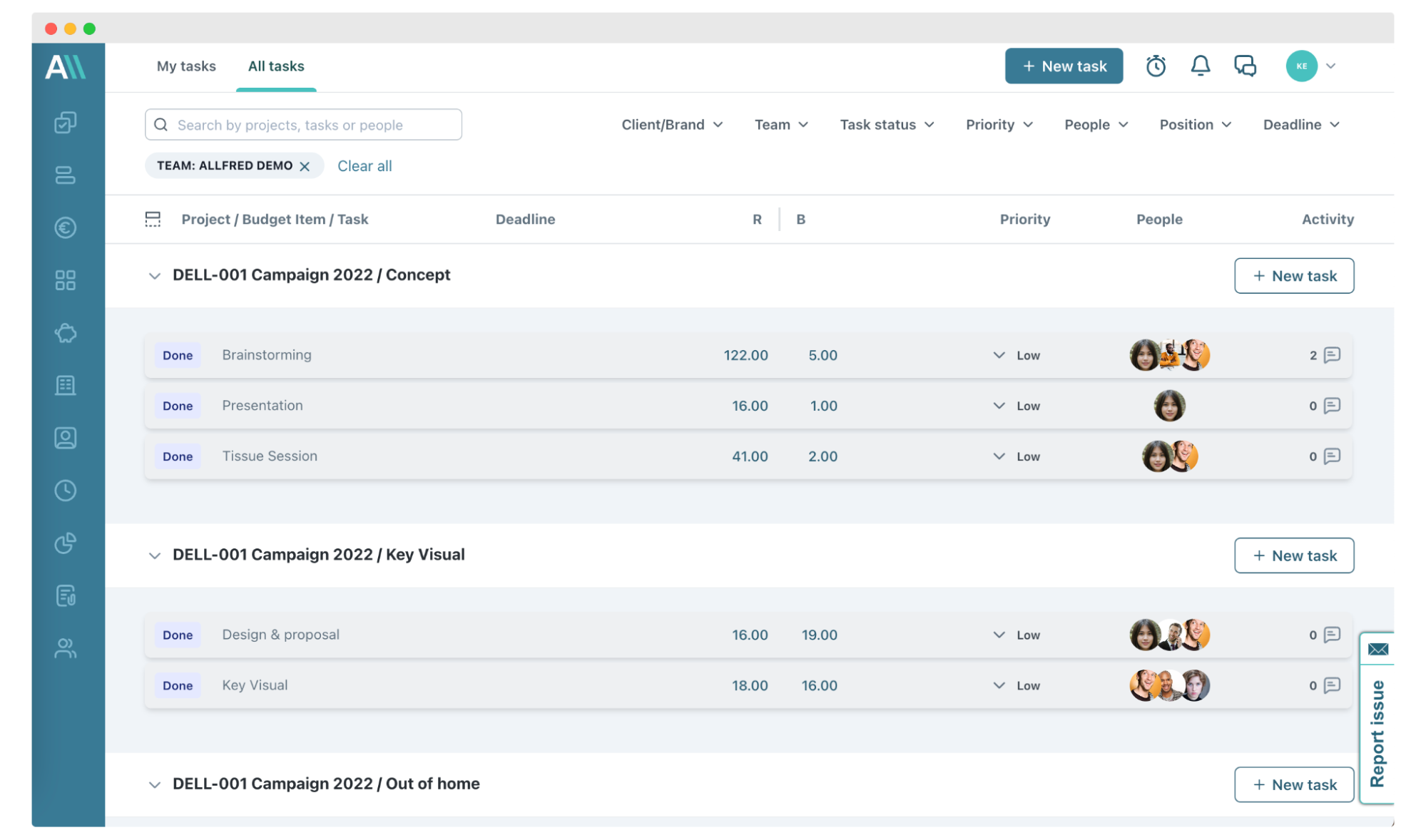The image size is (1426, 840).
Task: Open the comments icon on Brainstorming task
Action: (x=1331, y=354)
